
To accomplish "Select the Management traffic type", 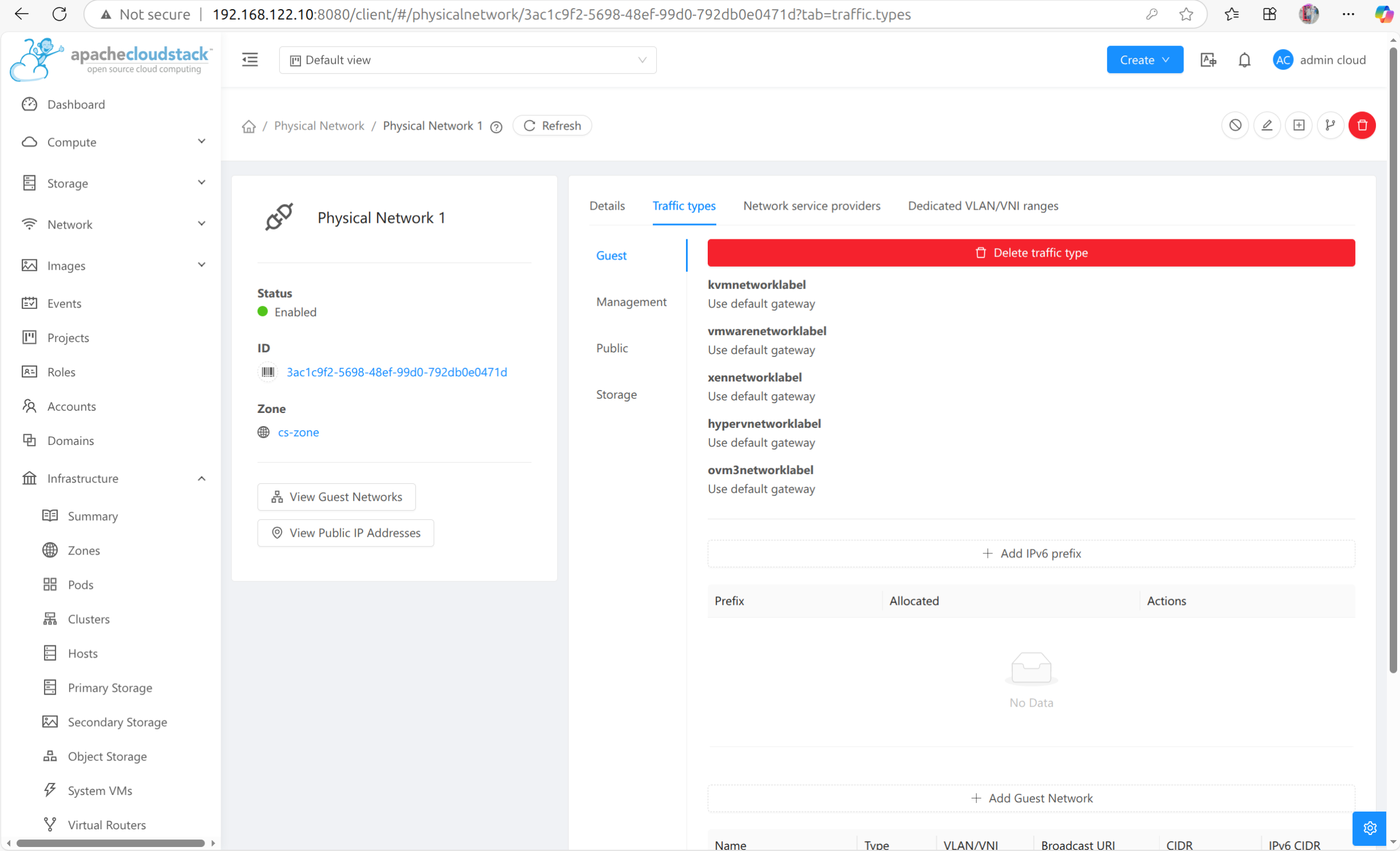I will point(631,302).
